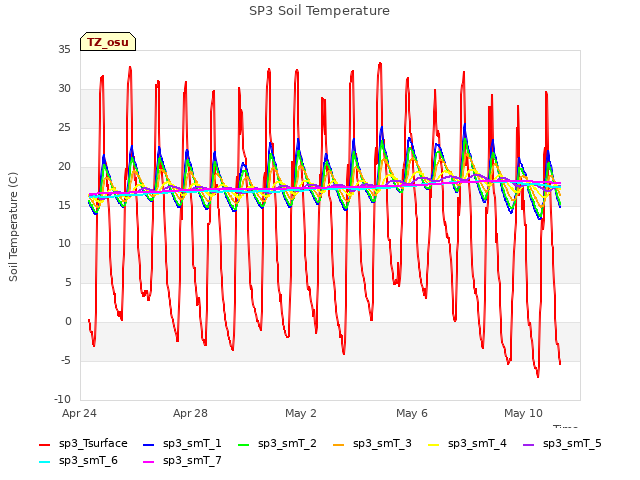Click the -5 y-axis tick label

[x=66, y=360]
